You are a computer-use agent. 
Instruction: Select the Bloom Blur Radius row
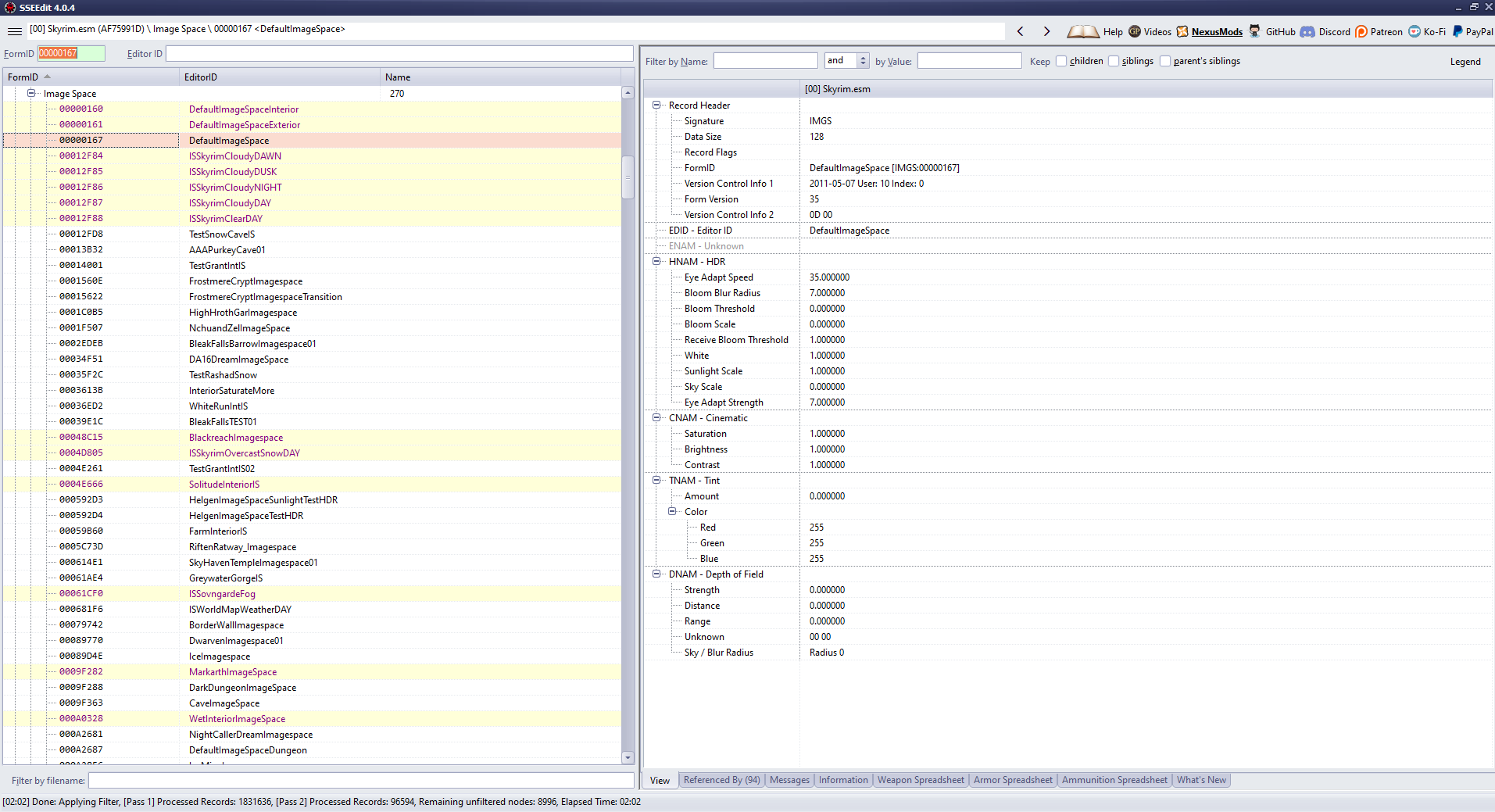(1069, 292)
